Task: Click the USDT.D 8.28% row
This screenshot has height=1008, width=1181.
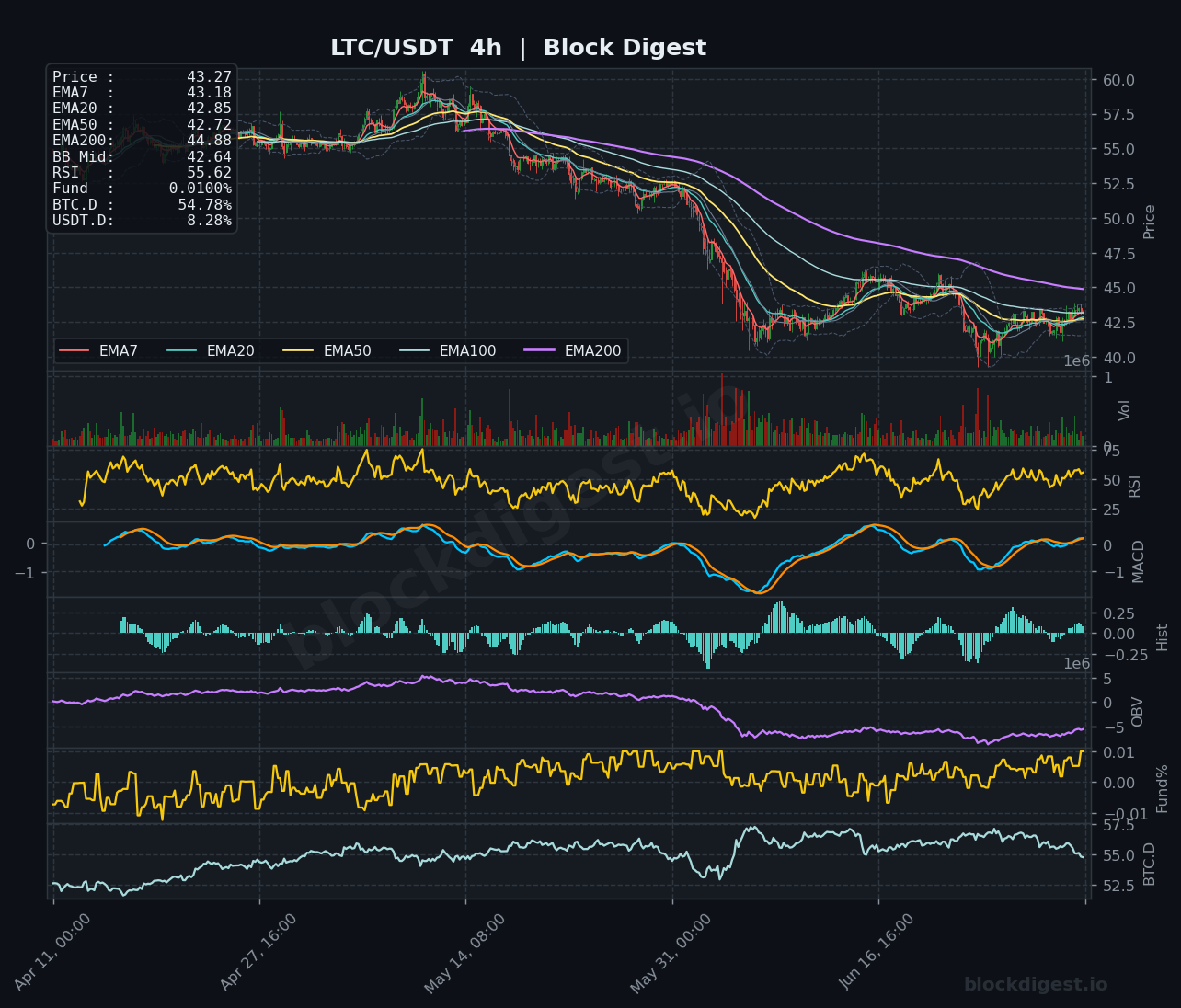Action: (142, 221)
